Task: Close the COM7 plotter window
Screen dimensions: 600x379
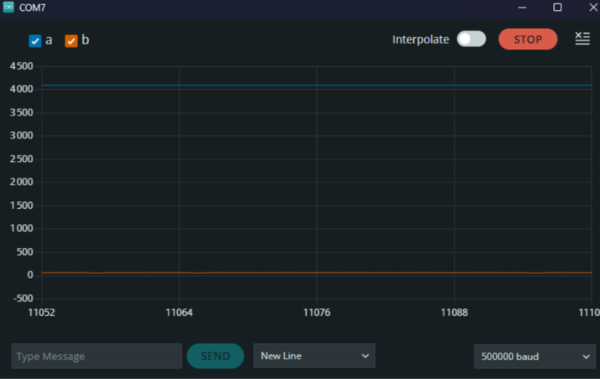Action: tap(593, 7)
